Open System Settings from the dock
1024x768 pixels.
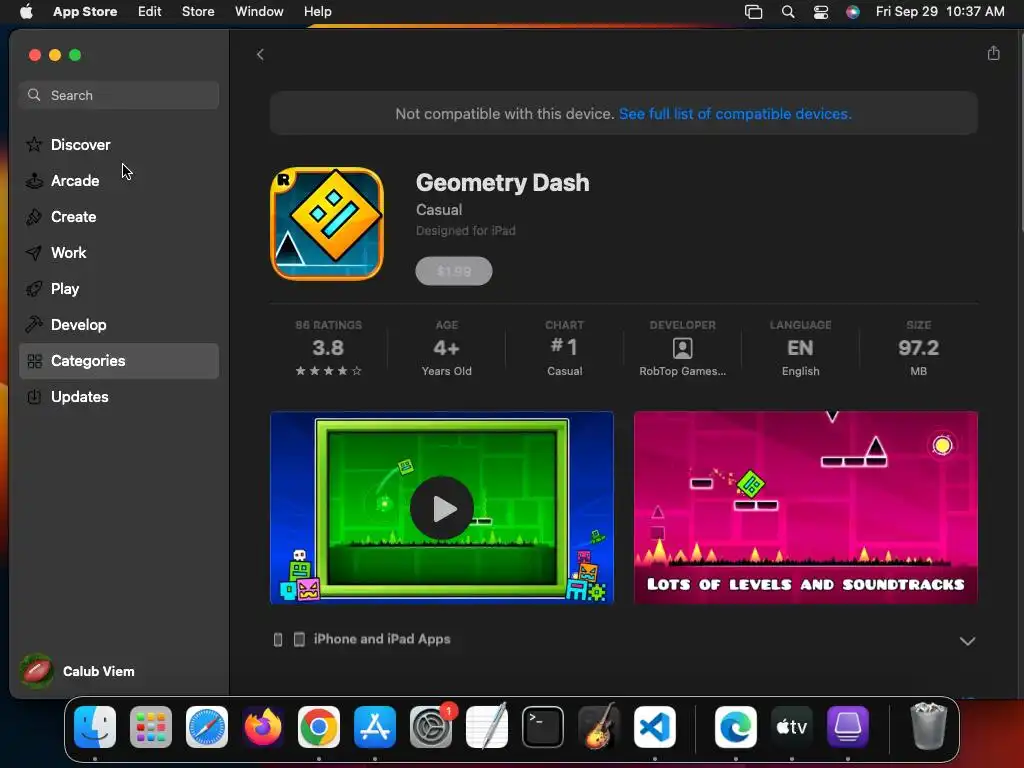point(431,727)
